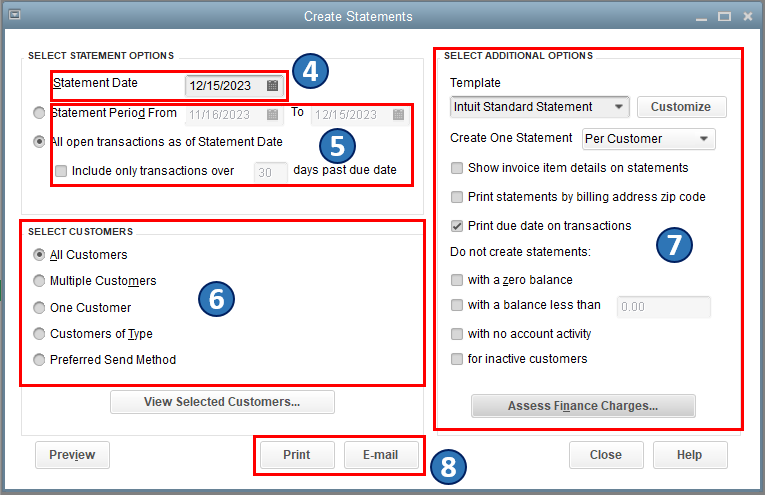This screenshot has height=495, width=765.
Task: Click the Close button at bottom
Action: [606, 455]
